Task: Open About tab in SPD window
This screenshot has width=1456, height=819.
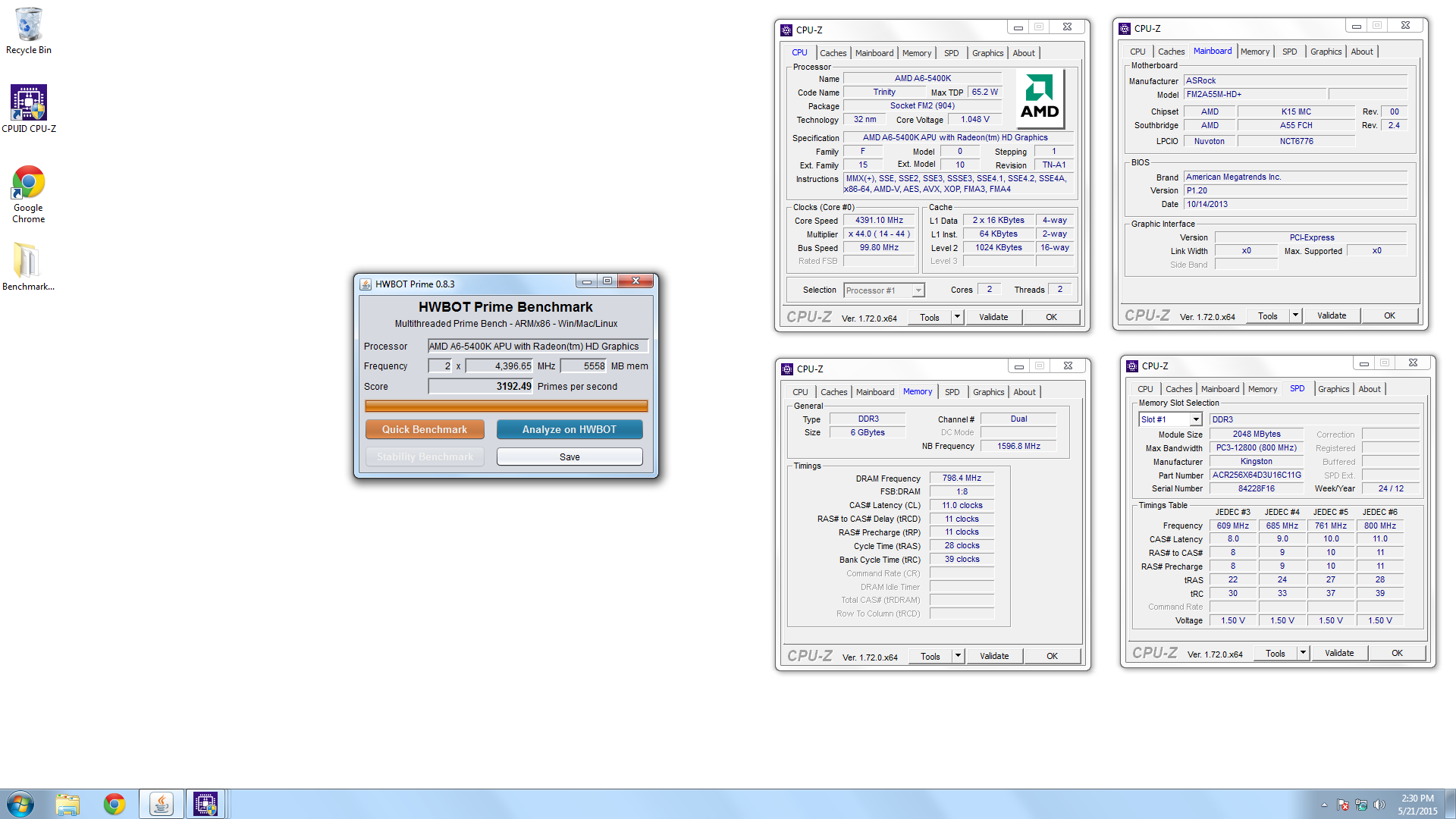Action: (1370, 389)
